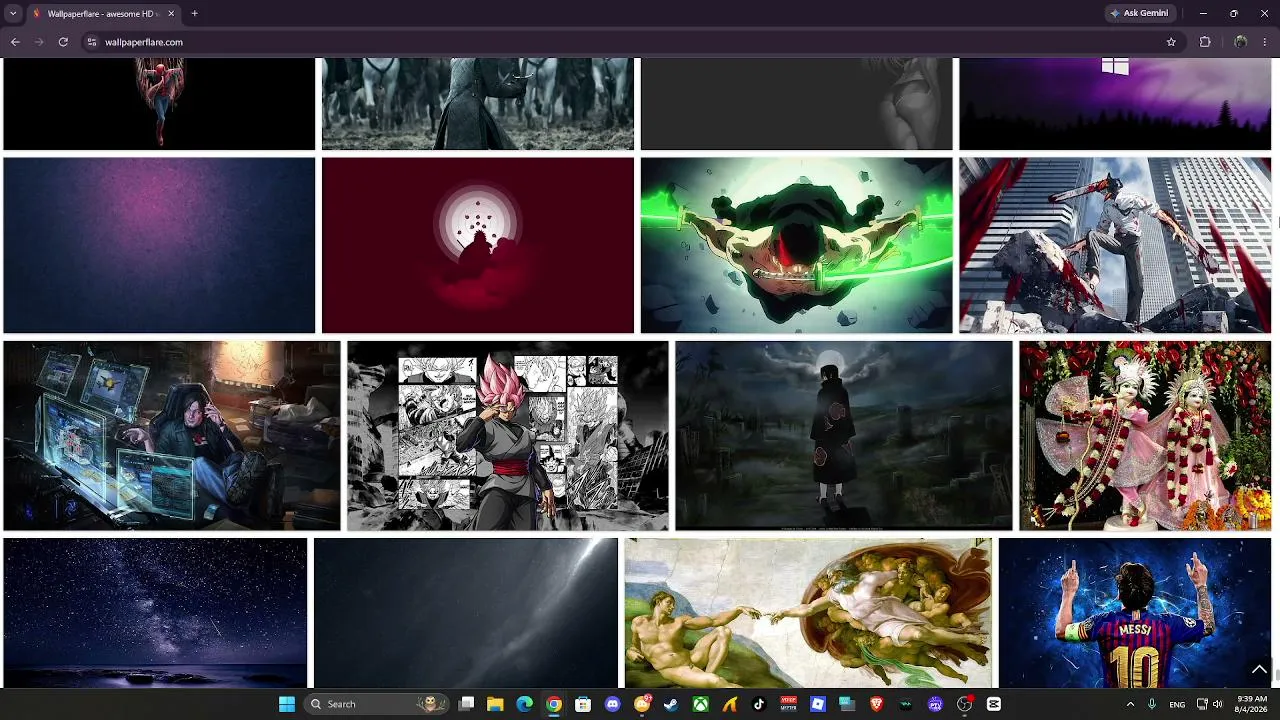This screenshot has width=1280, height=720.
Task: Open the Spider-Man hanging wallpaper
Action: coord(159,104)
